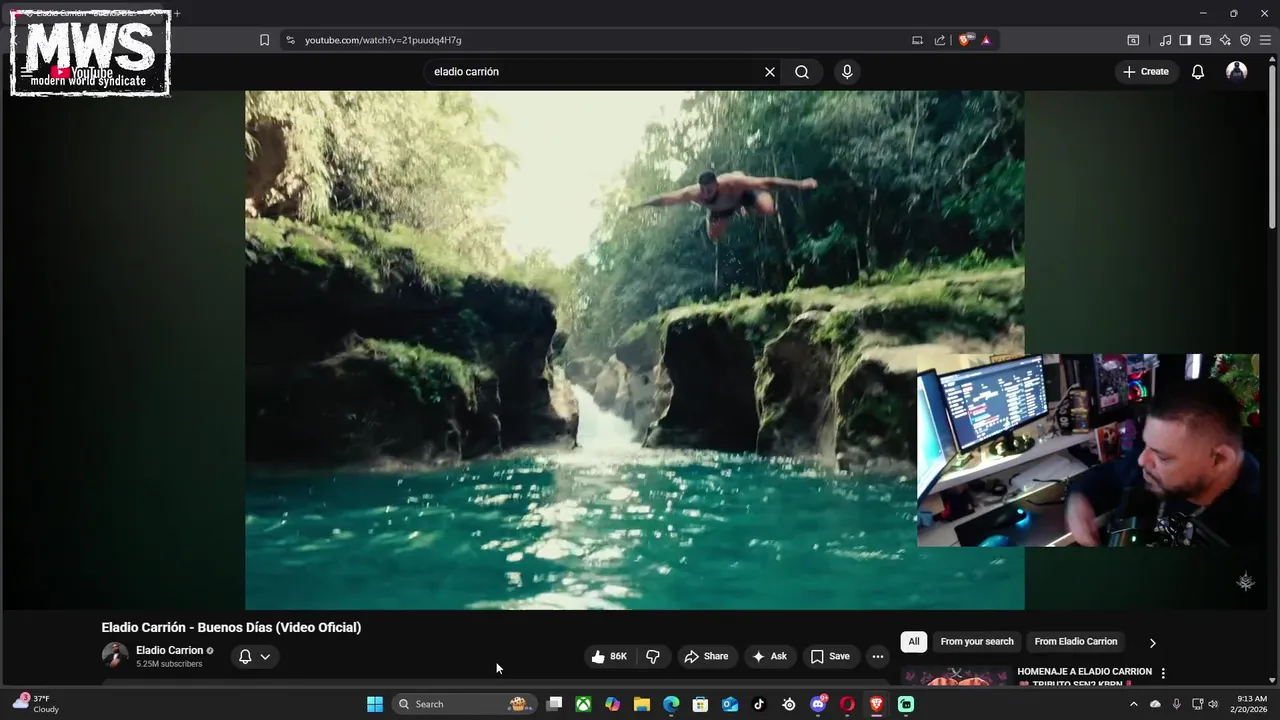Open Copilot from the taskbar
This screenshot has height=720, width=1280.
613,704
